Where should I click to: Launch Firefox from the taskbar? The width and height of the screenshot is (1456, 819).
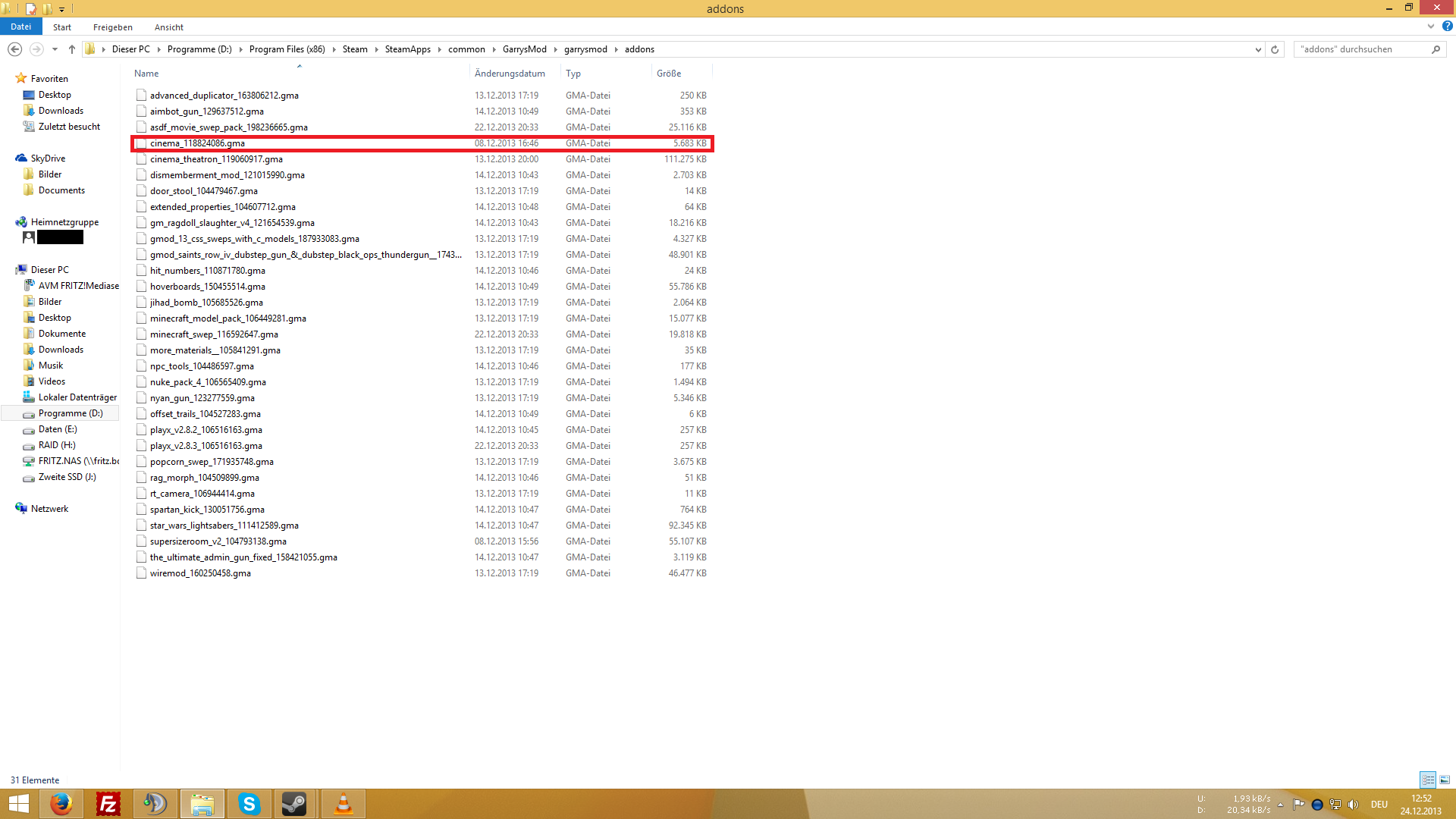coord(61,804)
